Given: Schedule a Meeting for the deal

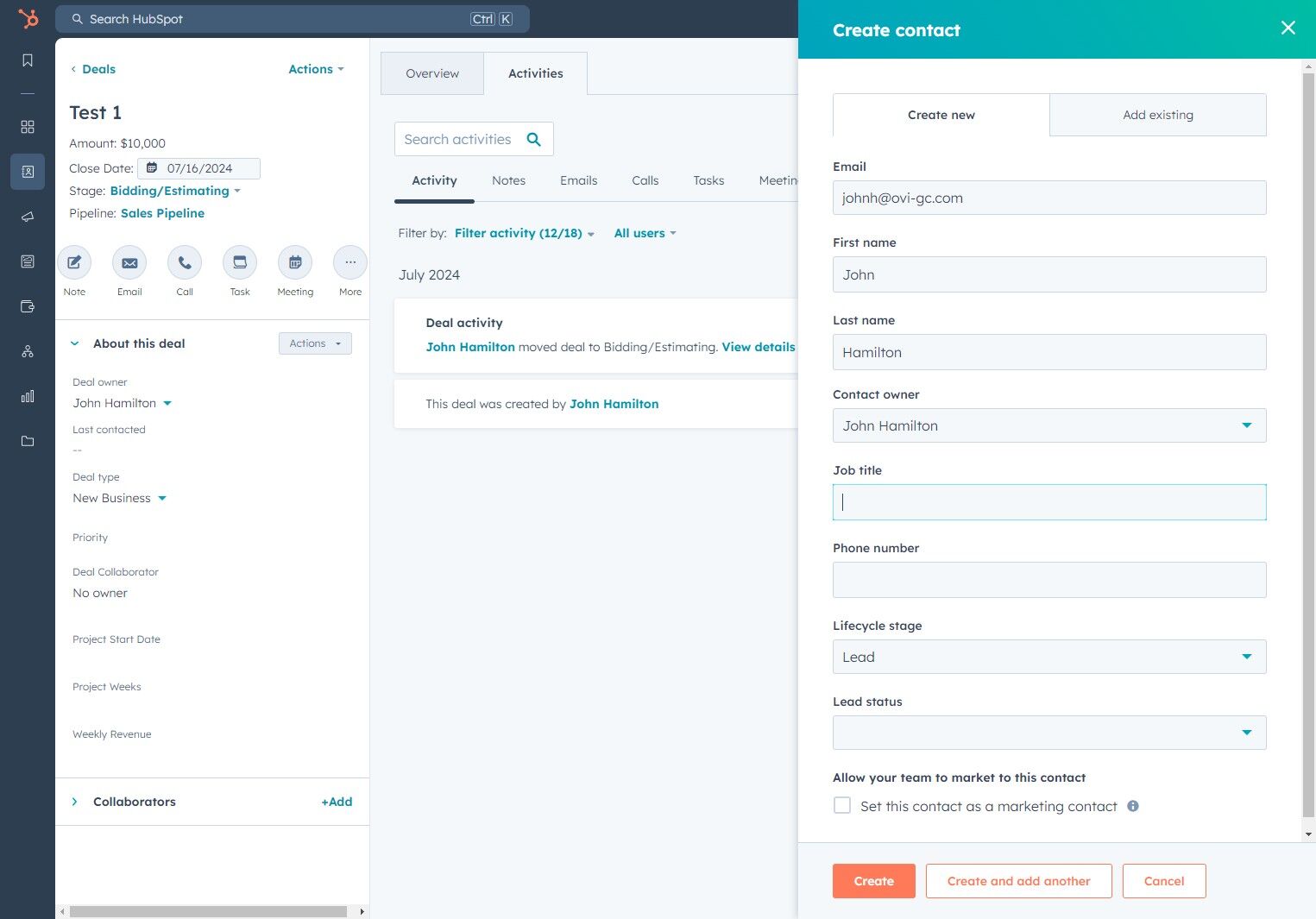Looking at the screenshot, I should (295, 262).
